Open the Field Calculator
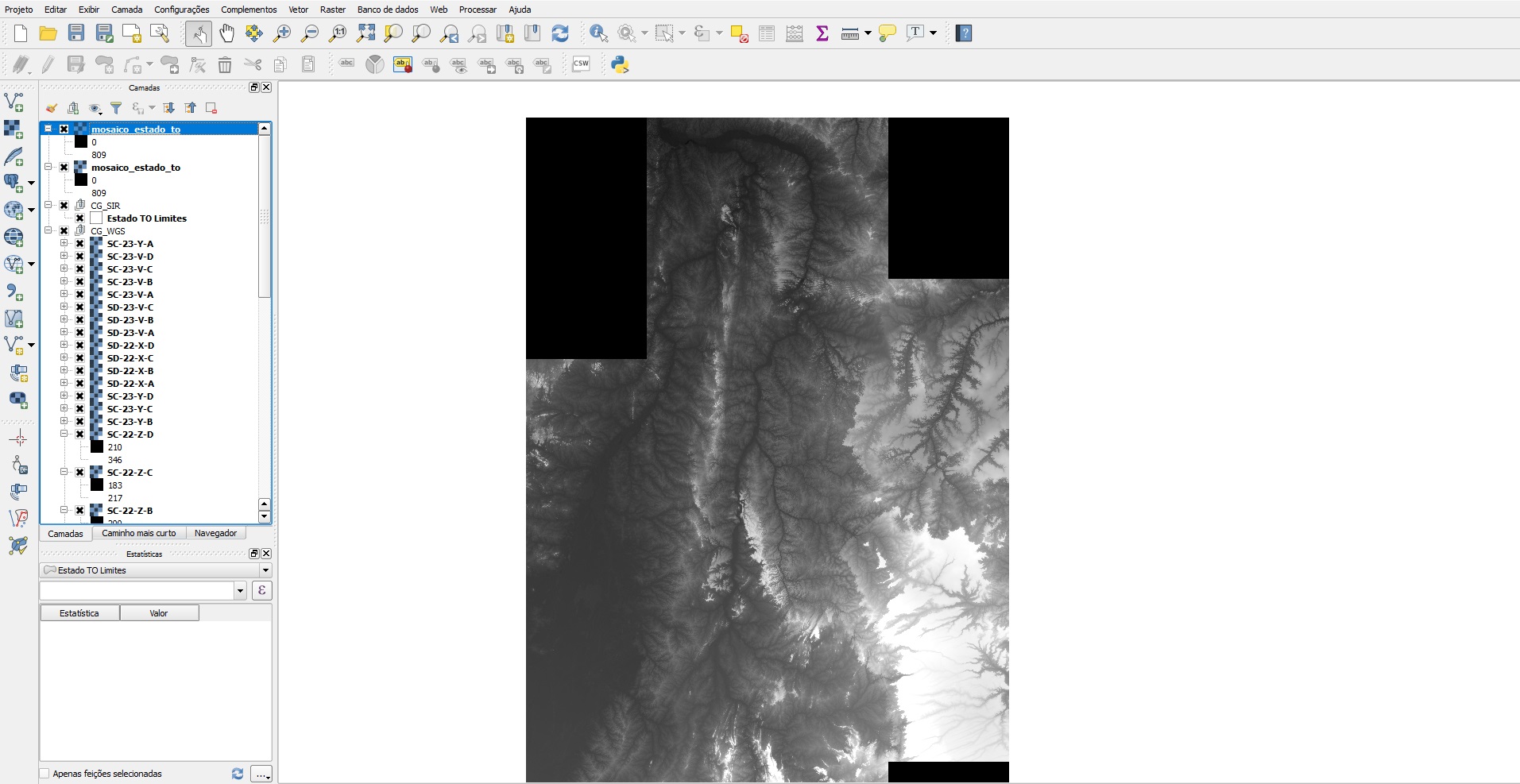 795,33
